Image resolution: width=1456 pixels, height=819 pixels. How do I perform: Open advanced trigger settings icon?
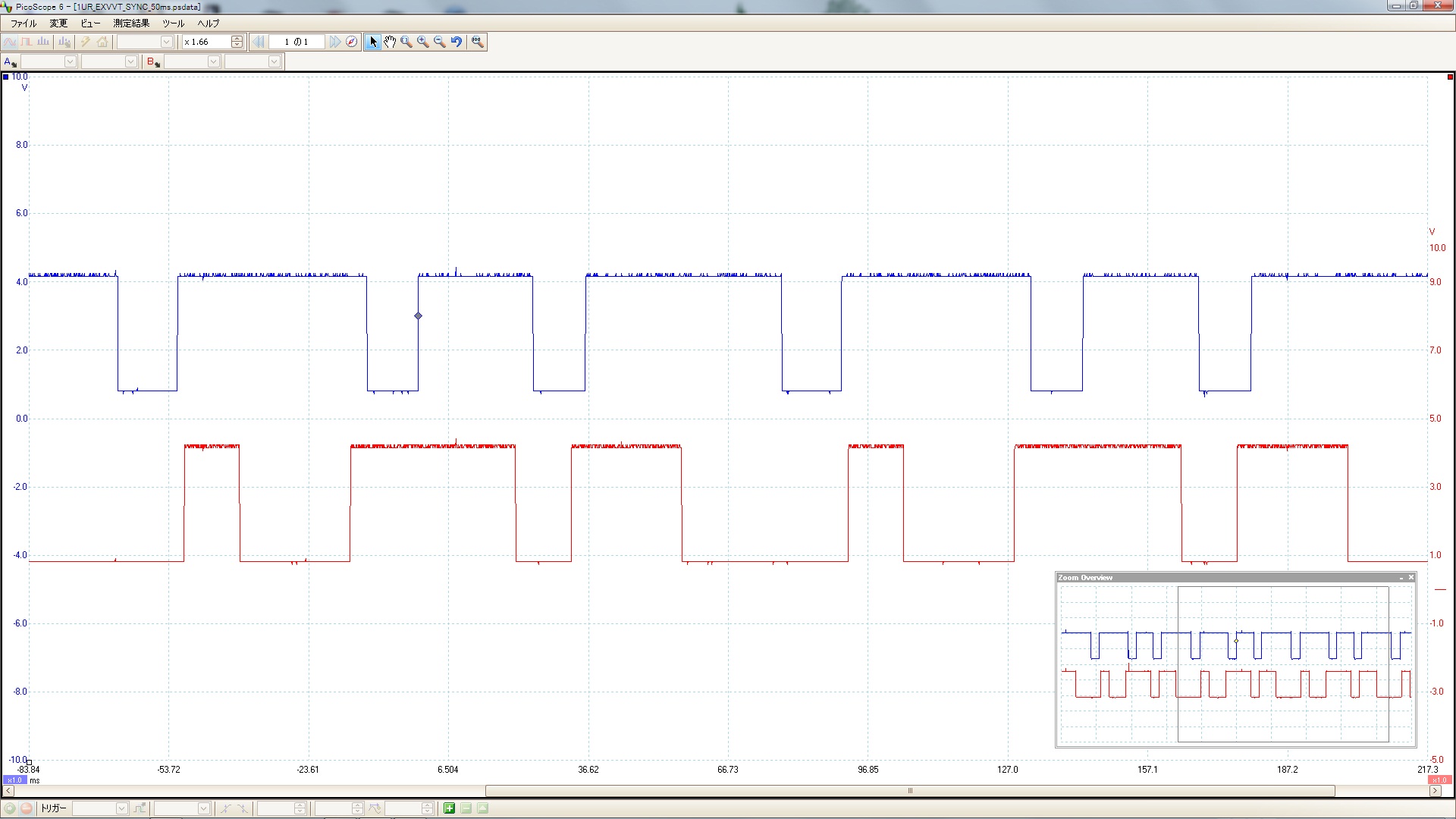click(140, 808)
